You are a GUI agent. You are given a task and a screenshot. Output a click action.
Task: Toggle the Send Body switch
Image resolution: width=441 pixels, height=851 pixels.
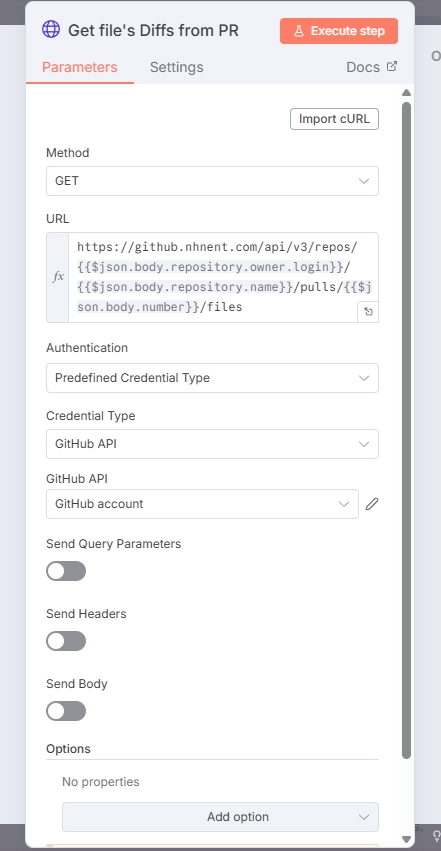point(66,711)
